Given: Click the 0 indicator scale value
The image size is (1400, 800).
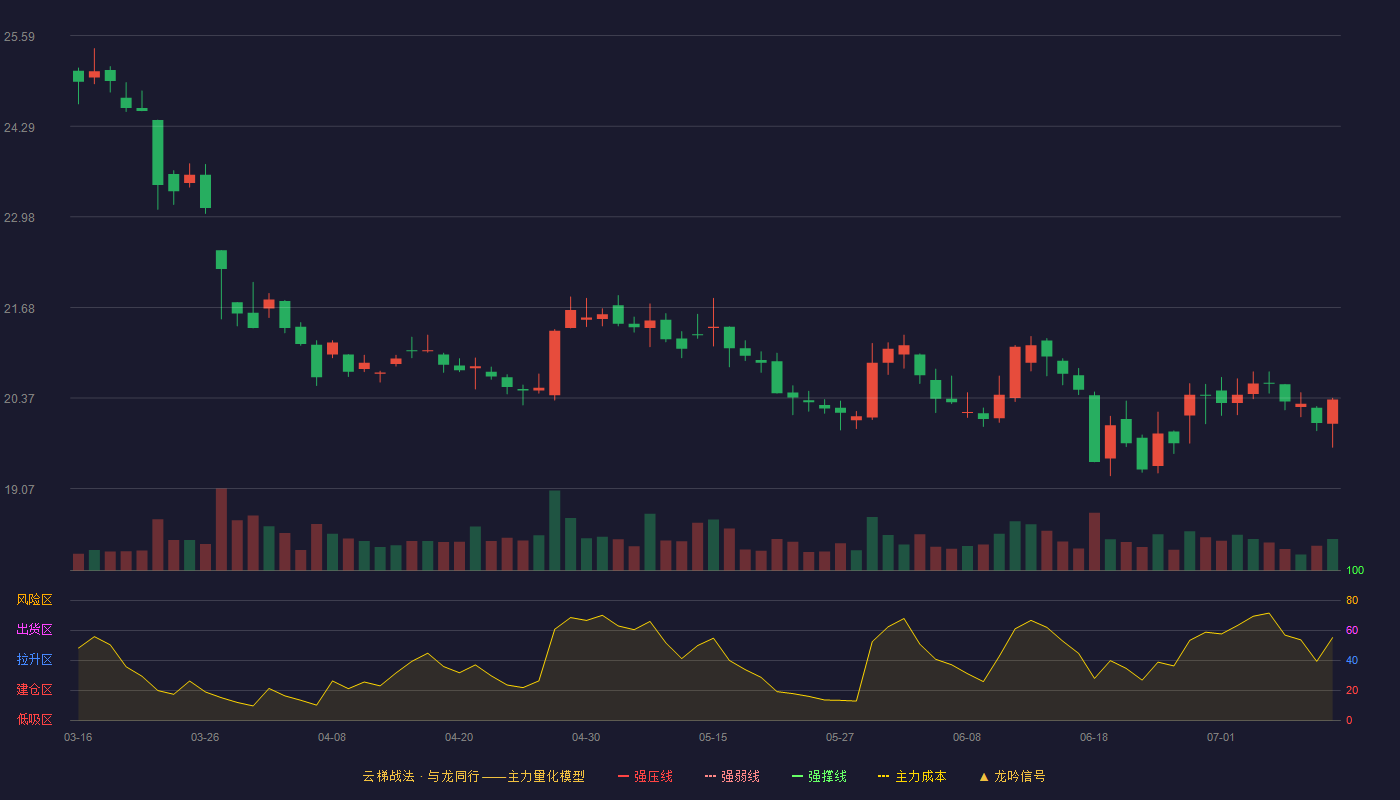Looking at the screenshot, I should (x=1349, y=720).
